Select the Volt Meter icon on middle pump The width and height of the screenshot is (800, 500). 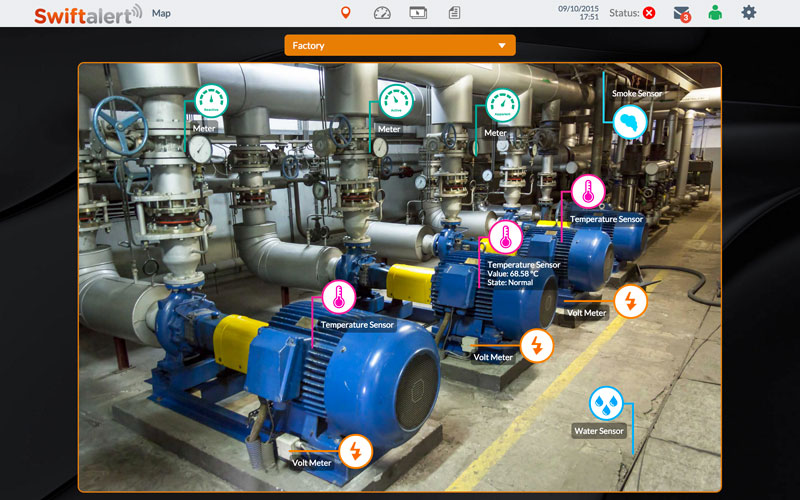(x=537, y=346)
